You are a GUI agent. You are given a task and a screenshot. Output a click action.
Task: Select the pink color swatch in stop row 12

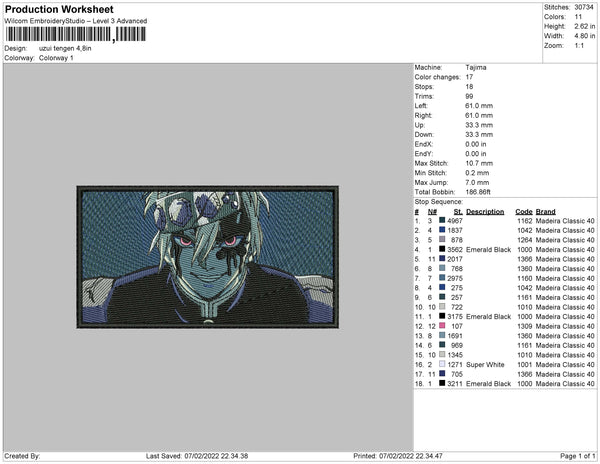(442, 326)
